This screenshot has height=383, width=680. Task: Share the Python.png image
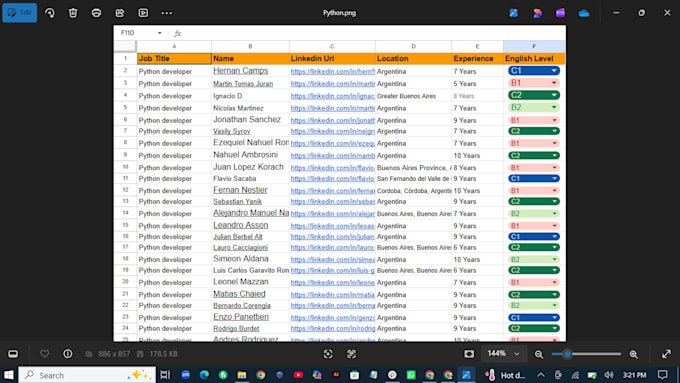click(120, 13)
